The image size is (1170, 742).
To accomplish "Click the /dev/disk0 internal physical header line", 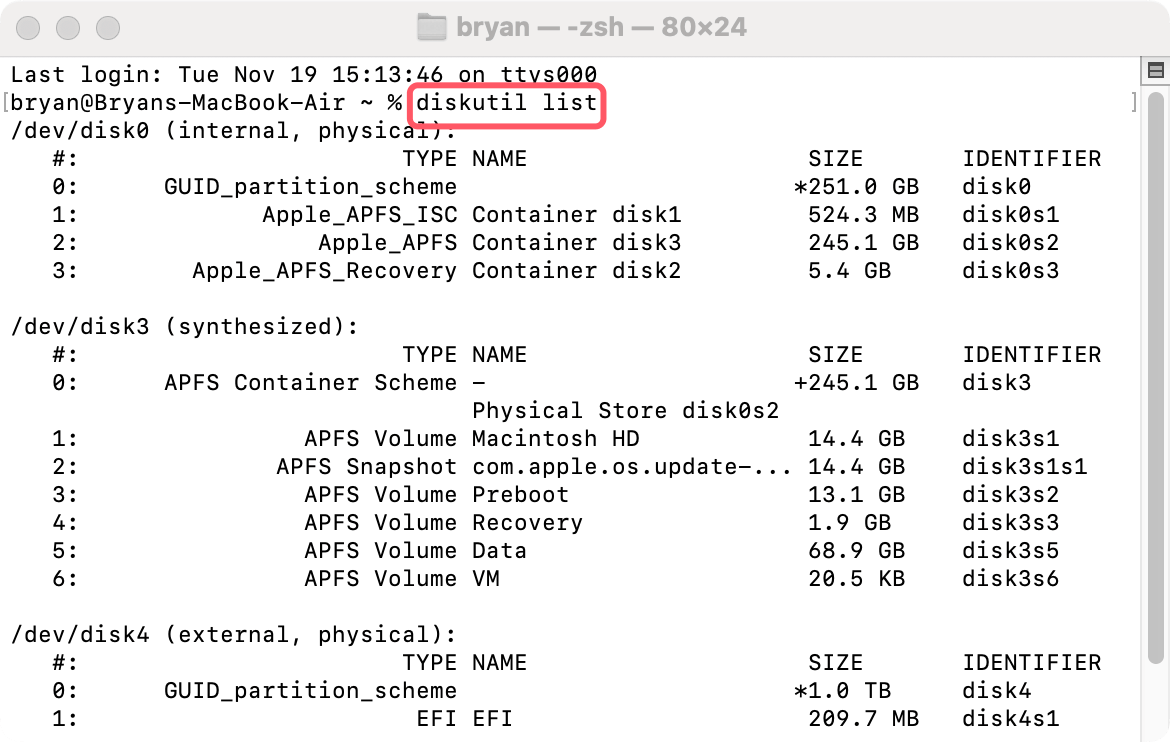I will (x=231, y=130).
